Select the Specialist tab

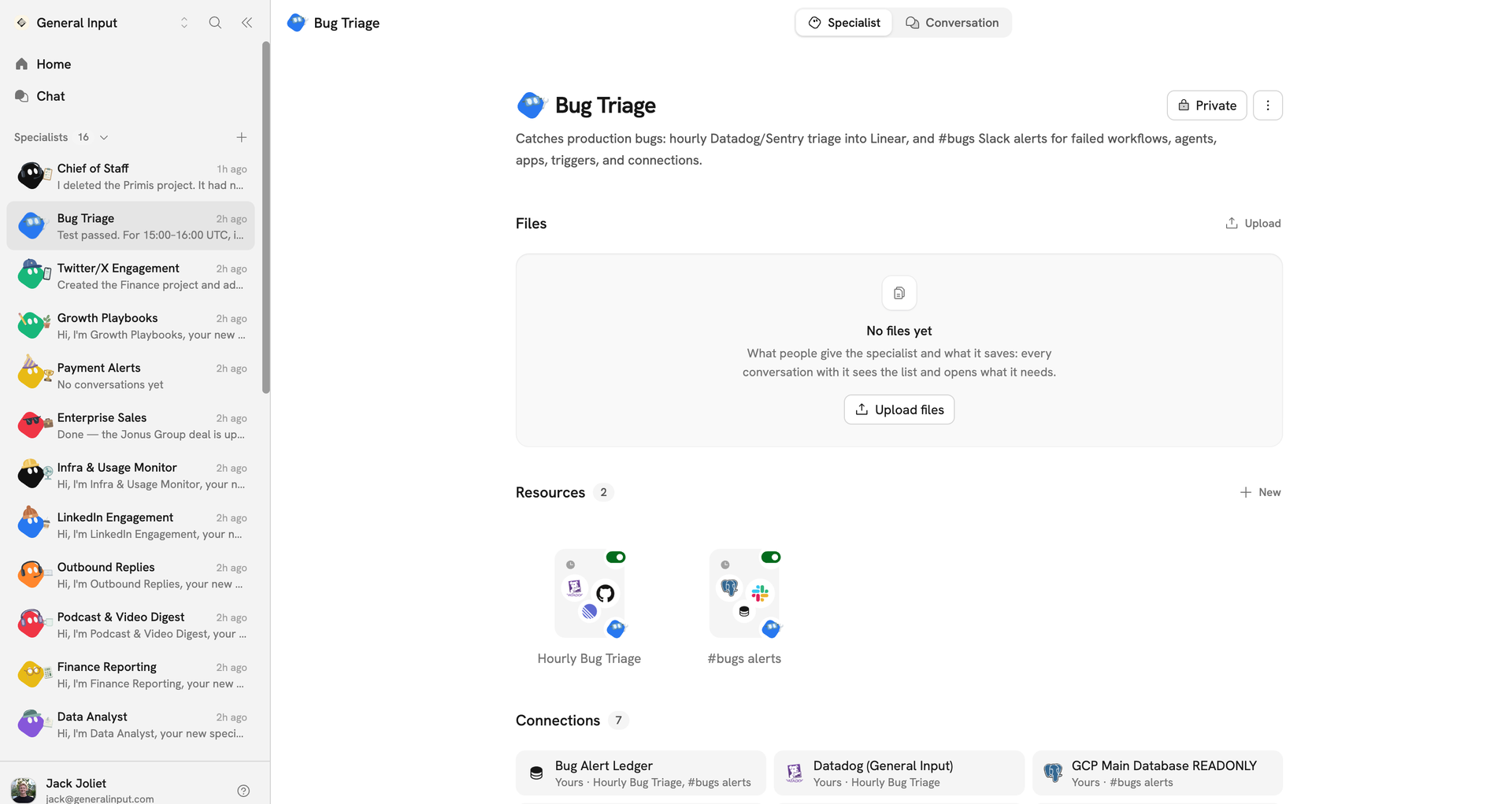(844, 23)
